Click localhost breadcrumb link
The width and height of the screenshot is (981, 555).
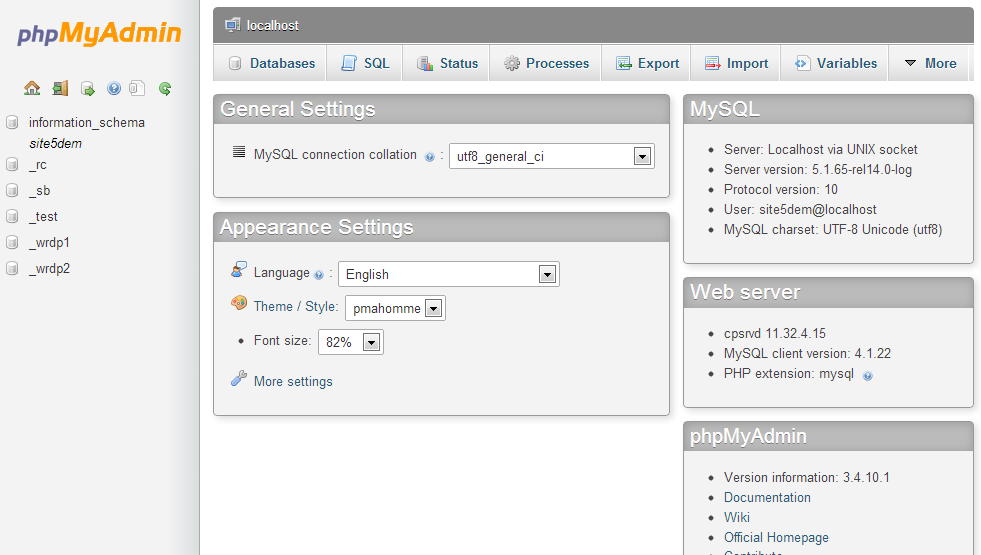tap(273, 26)
